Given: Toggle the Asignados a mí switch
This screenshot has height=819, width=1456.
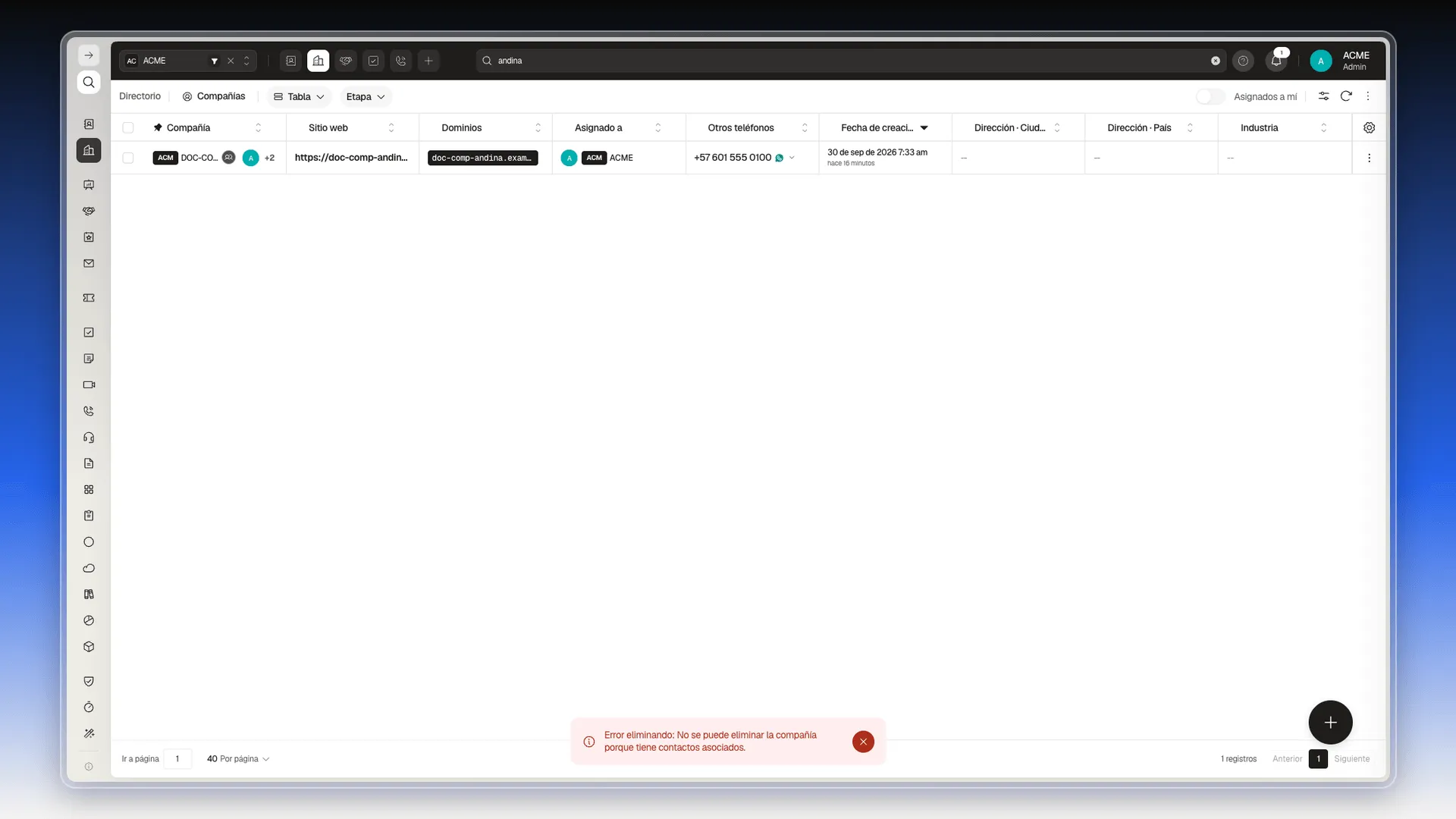Looking at the screenshot, I should [x=1210, y=97].
